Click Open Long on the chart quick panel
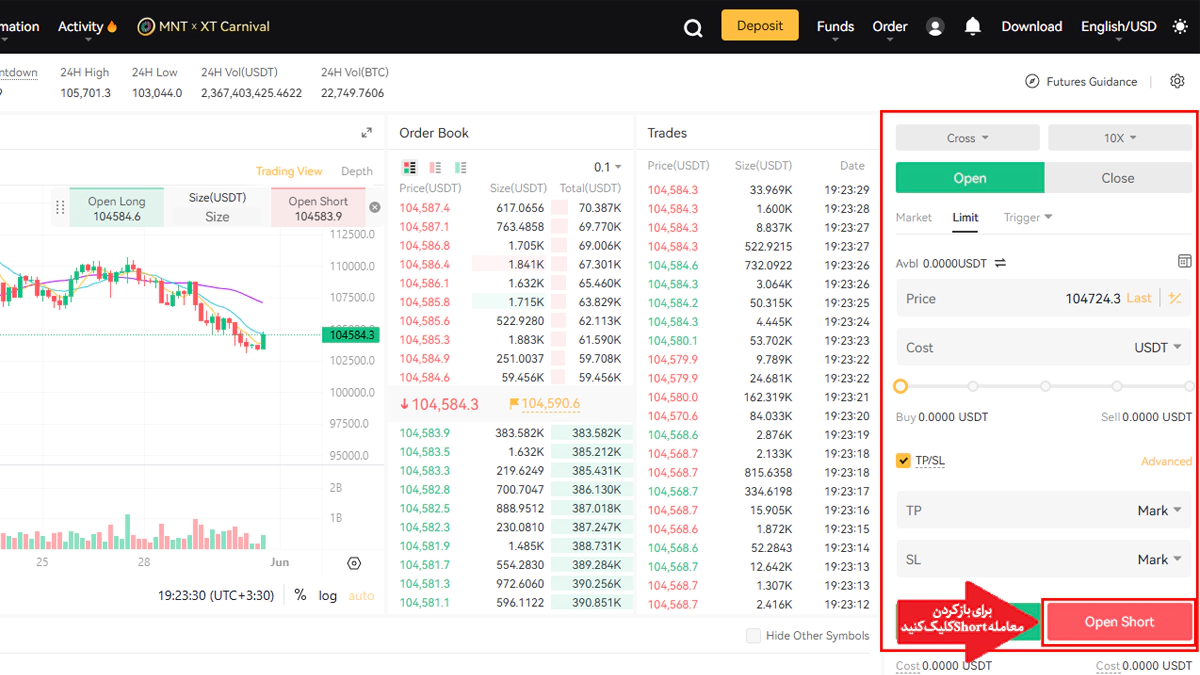This screenshot has width=1200, height=675. point(116,208)
